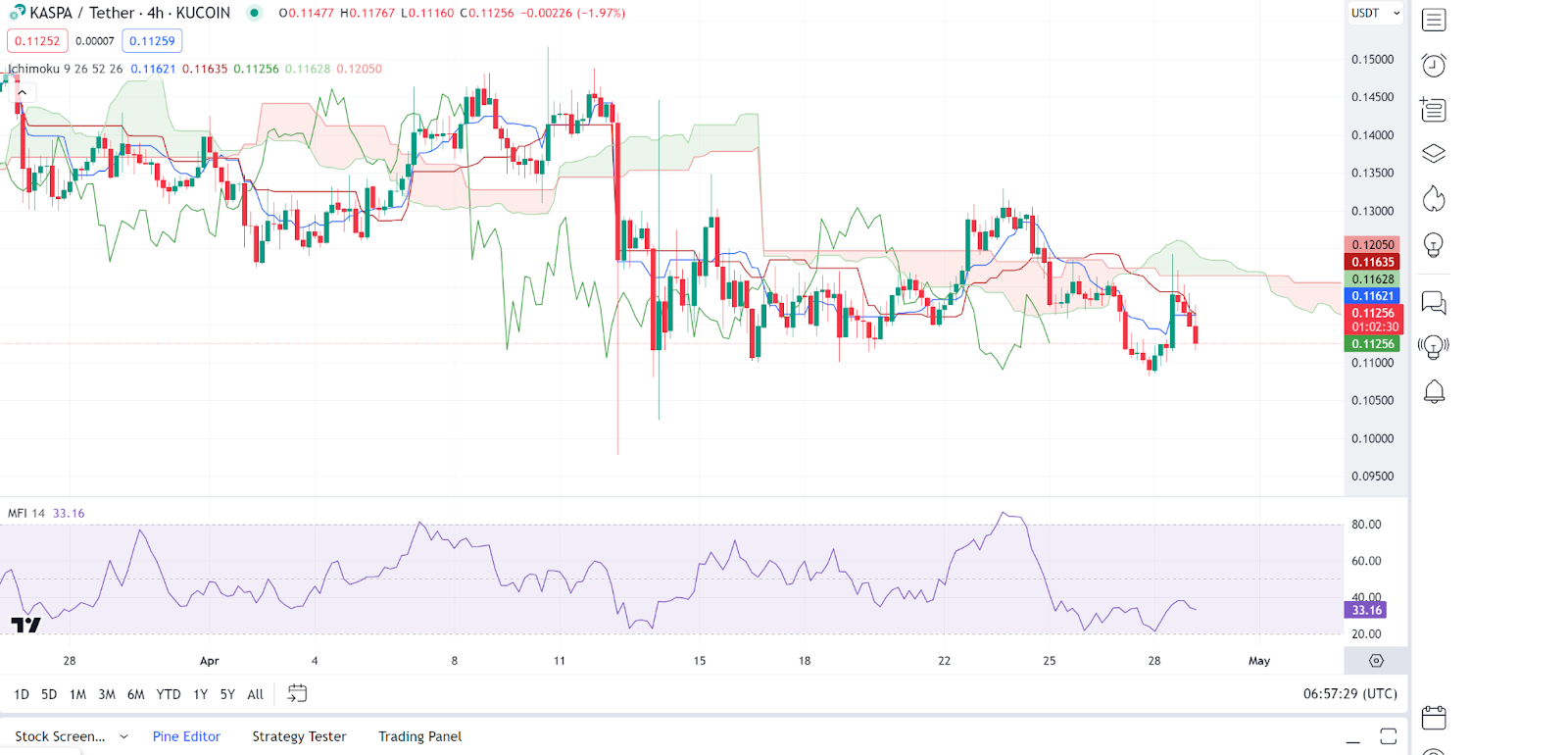Toggle the green market status dot
Viewport: 1568px width, 755px height.
point(254,13)
